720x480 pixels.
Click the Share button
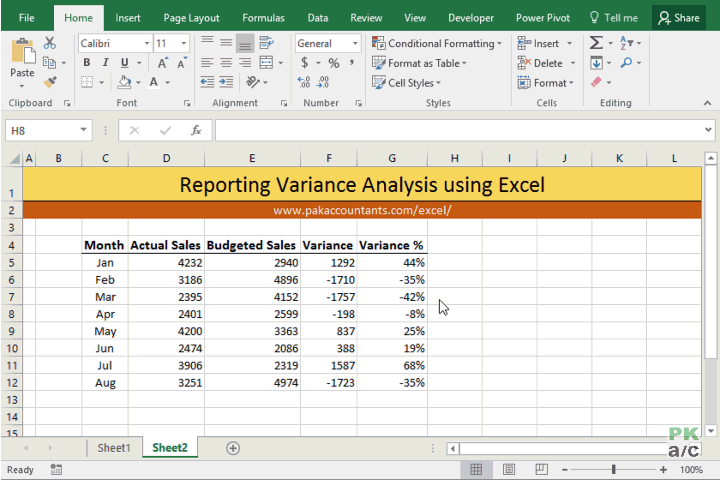point(679,18)
